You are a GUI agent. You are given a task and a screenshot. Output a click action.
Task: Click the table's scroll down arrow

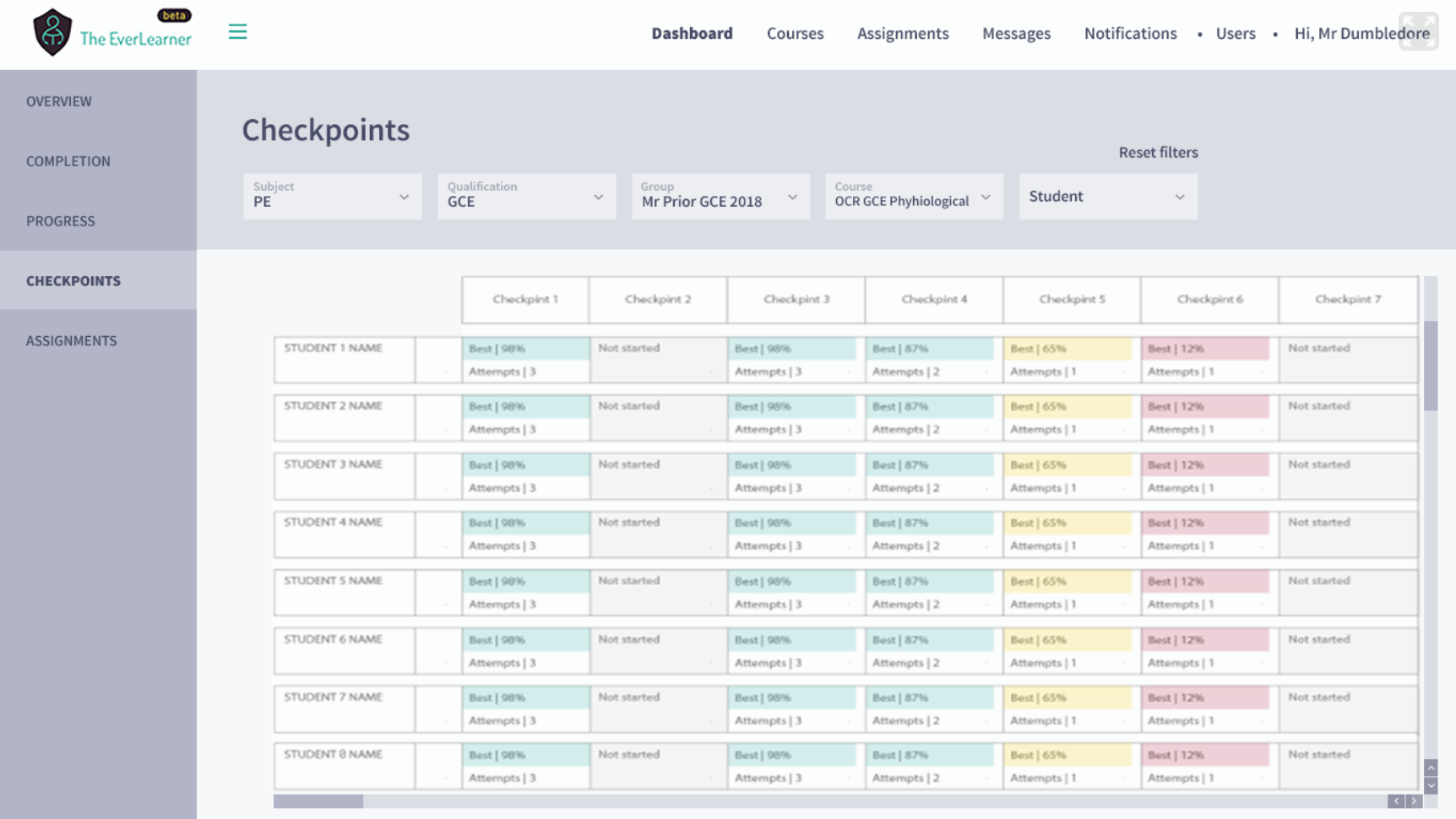coord(1431,785)
